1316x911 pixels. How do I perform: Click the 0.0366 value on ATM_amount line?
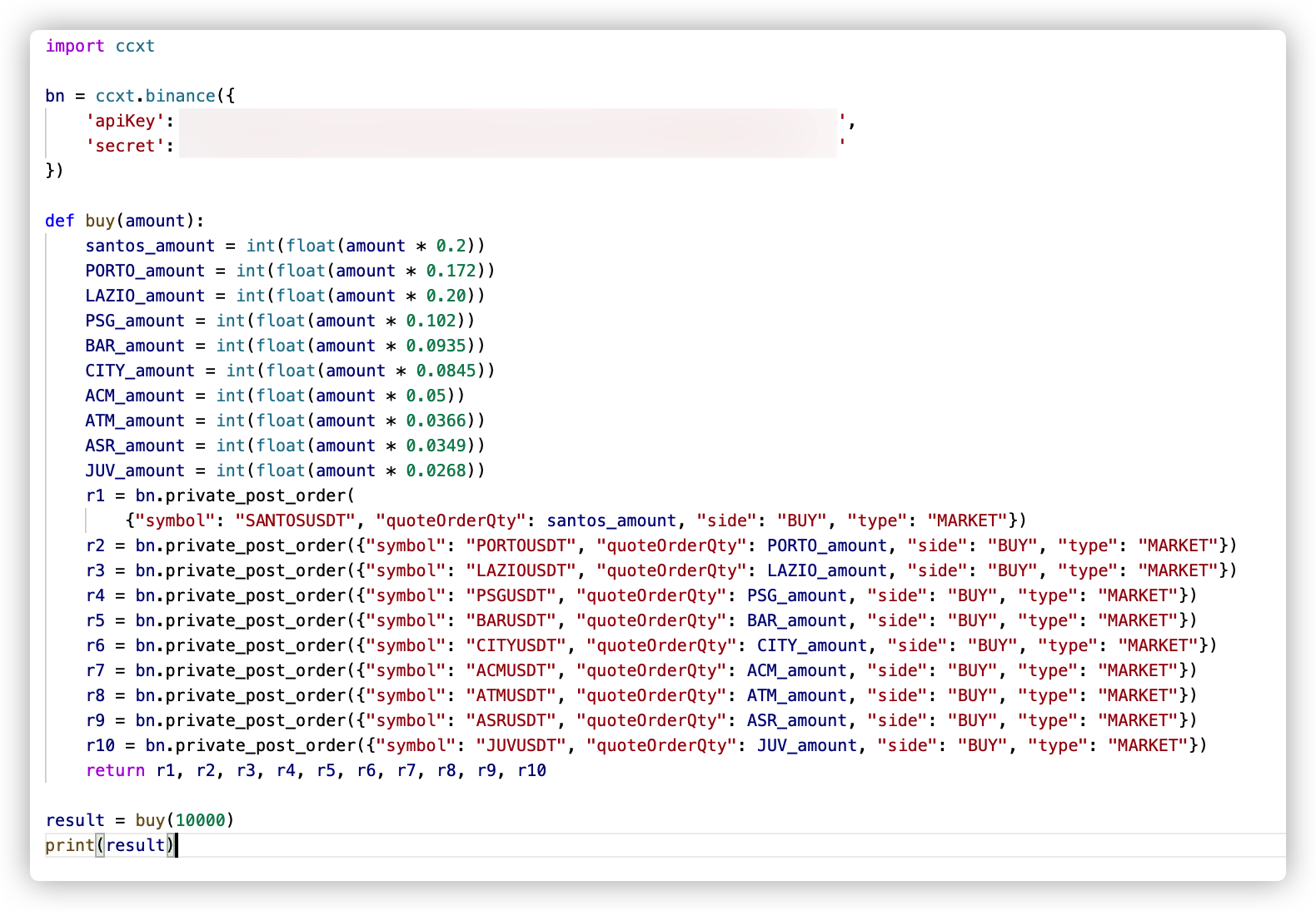coord(436,421)
